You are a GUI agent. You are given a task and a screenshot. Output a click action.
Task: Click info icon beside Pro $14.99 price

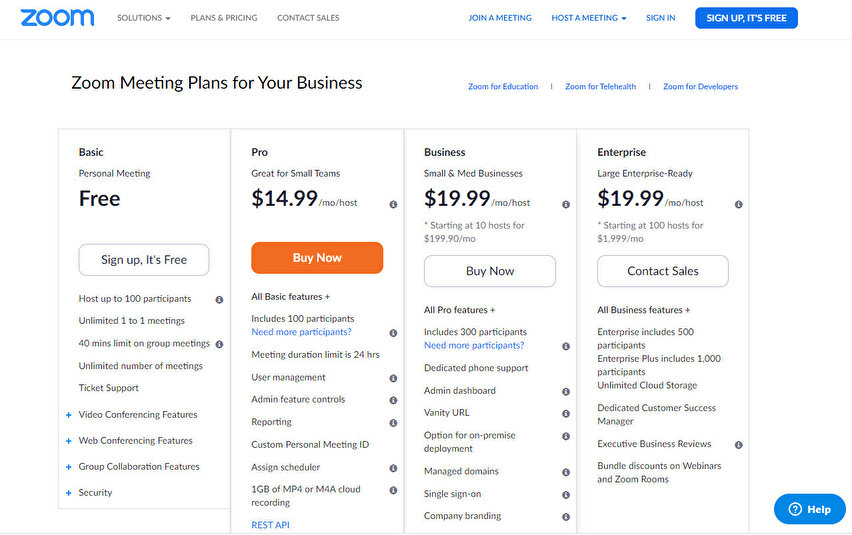(x=393, y=204)
